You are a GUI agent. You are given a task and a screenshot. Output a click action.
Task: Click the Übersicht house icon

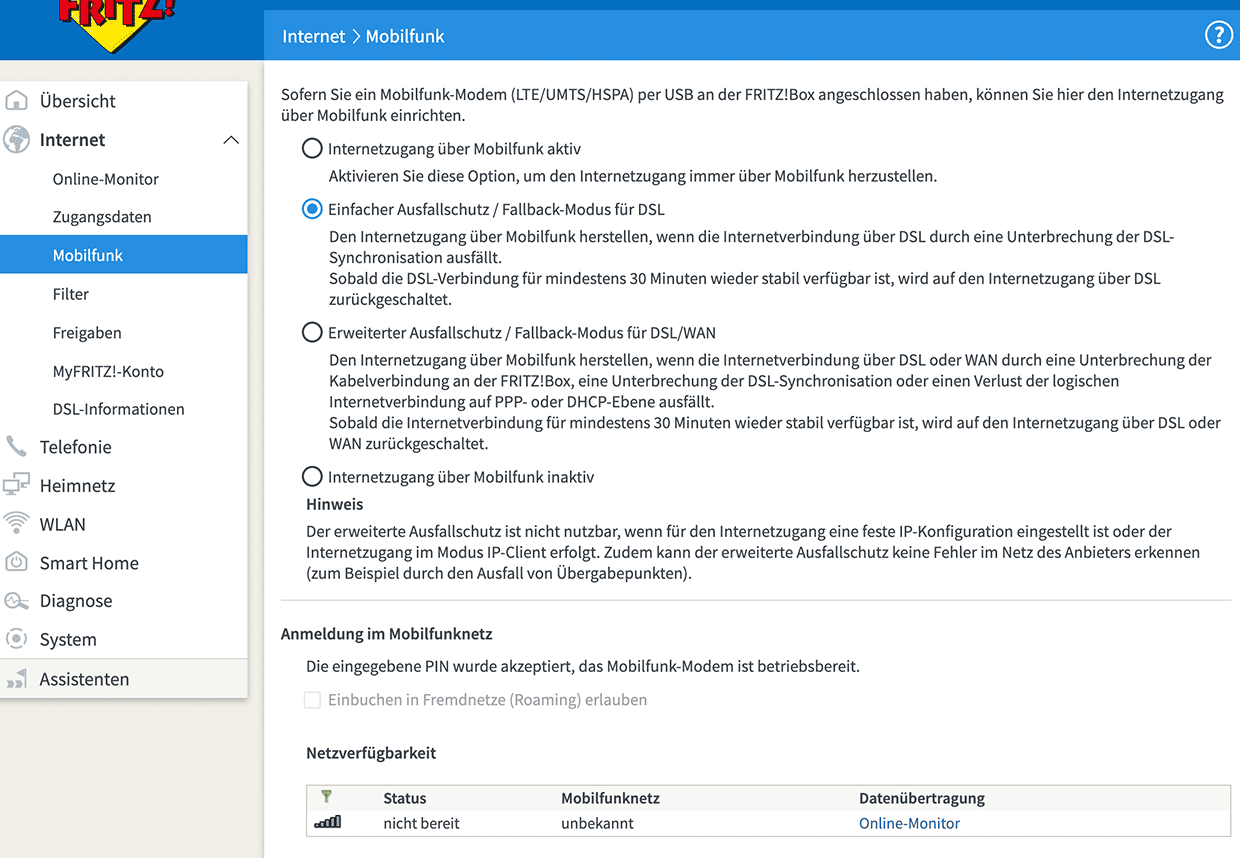17,101
